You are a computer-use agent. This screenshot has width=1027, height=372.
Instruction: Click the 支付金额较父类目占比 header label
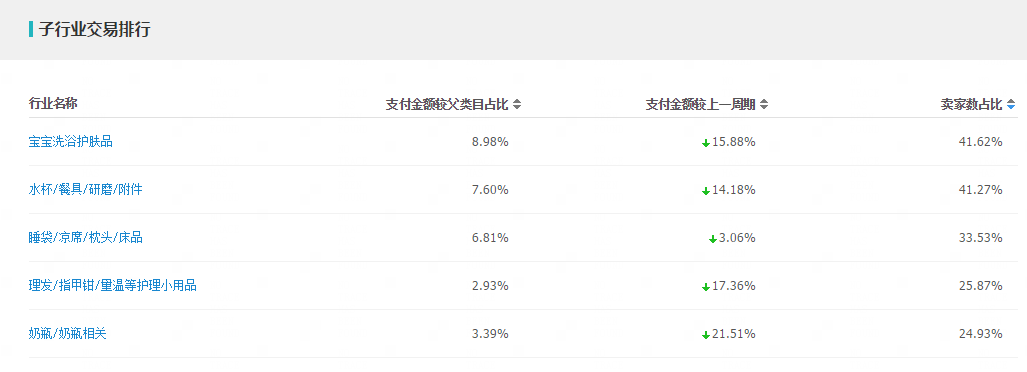click(x=447, y=104)
